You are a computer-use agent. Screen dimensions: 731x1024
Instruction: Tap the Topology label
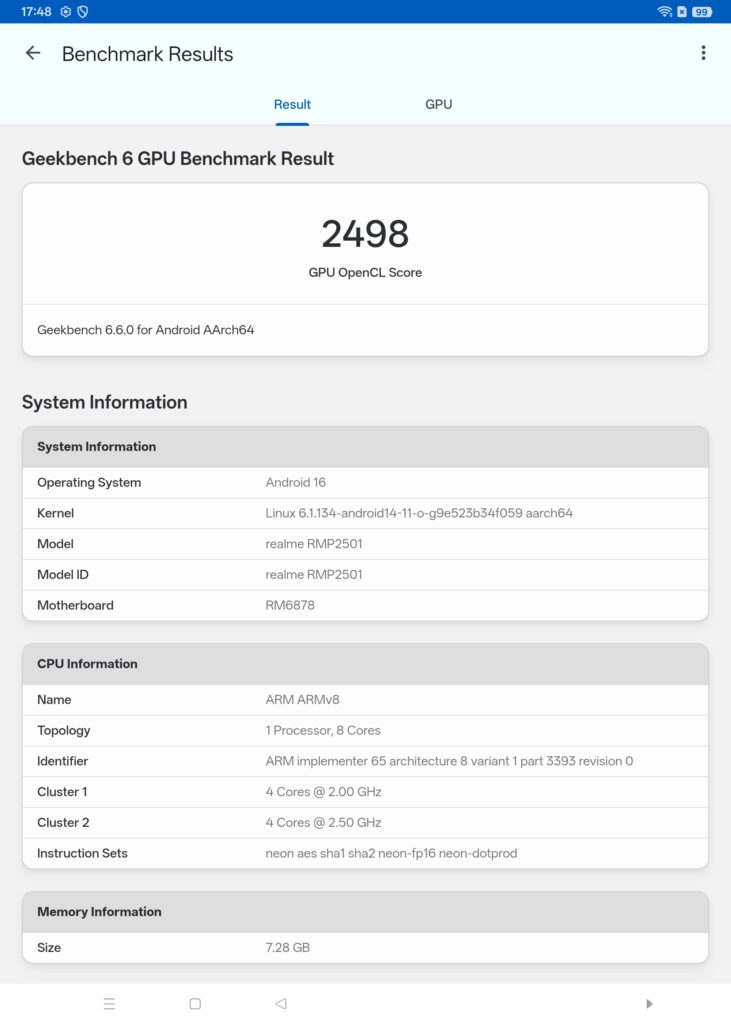(x=63, y=730)
